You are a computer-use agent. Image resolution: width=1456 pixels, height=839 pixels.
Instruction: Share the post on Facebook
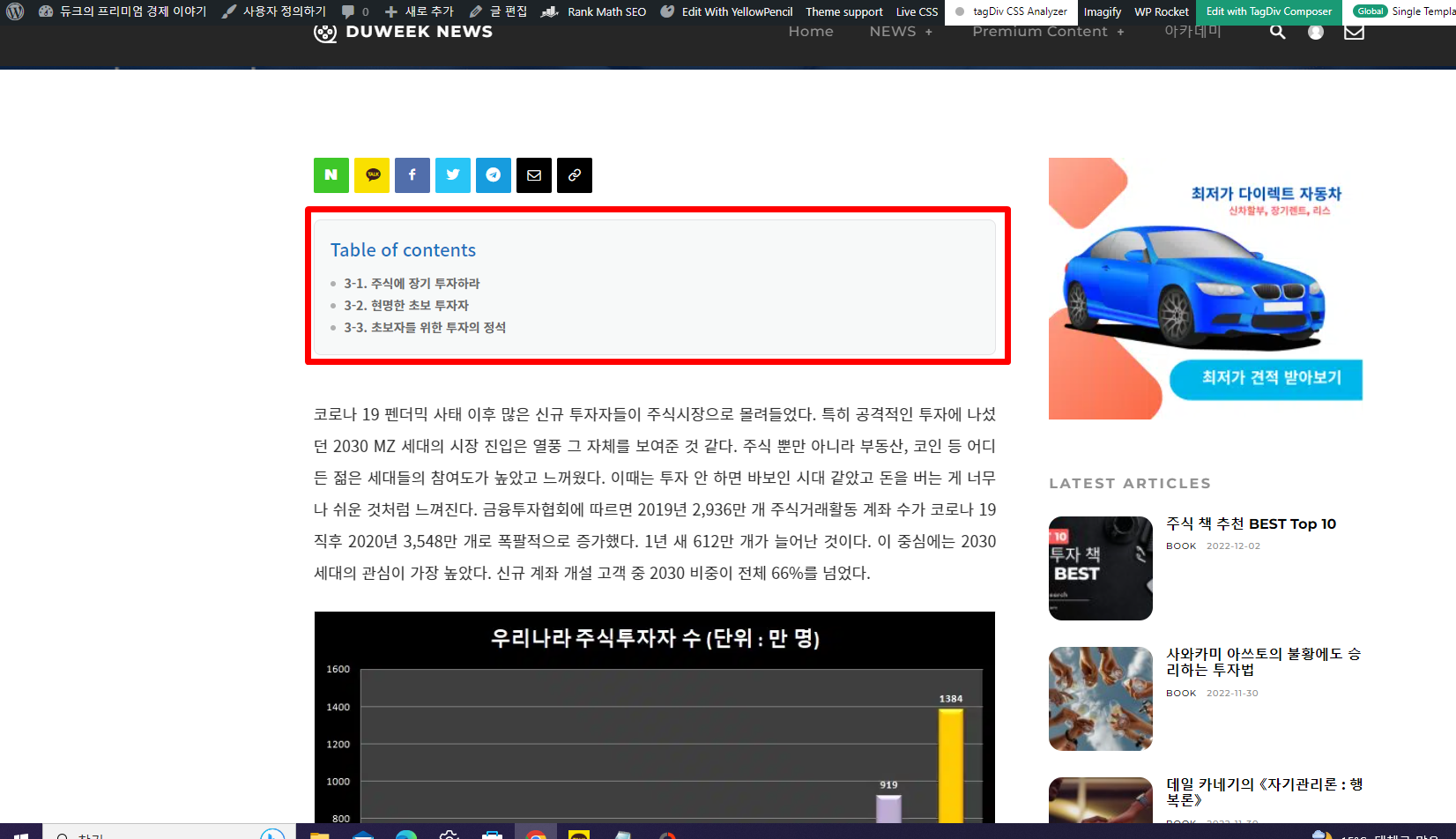point(412,175)
